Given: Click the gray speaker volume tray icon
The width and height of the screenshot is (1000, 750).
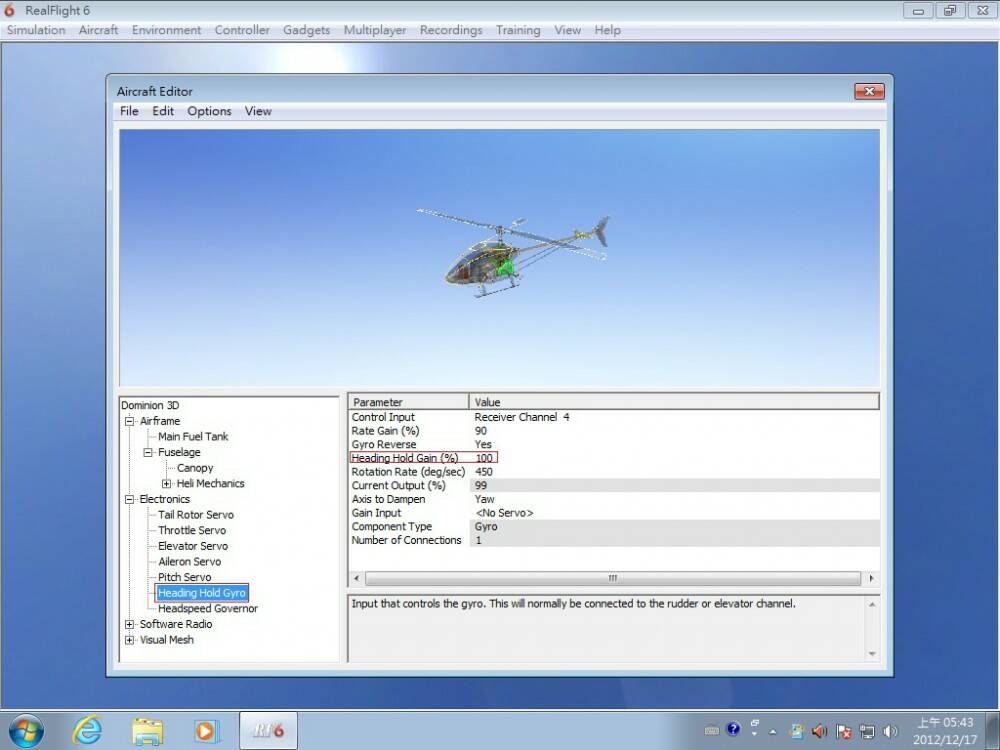Looking at the screenshot, I should click(x=890, y=731).
